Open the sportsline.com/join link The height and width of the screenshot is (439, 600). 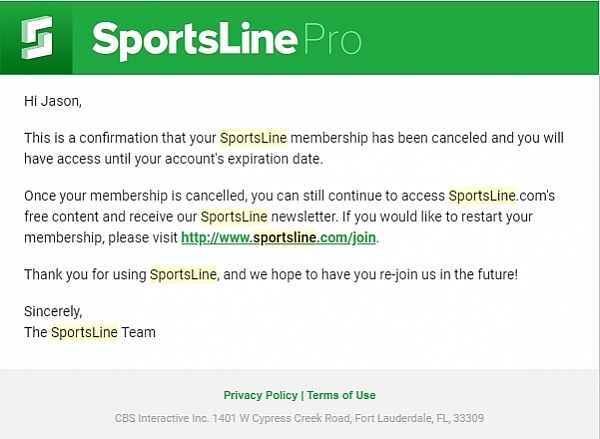tap(278, 238)
